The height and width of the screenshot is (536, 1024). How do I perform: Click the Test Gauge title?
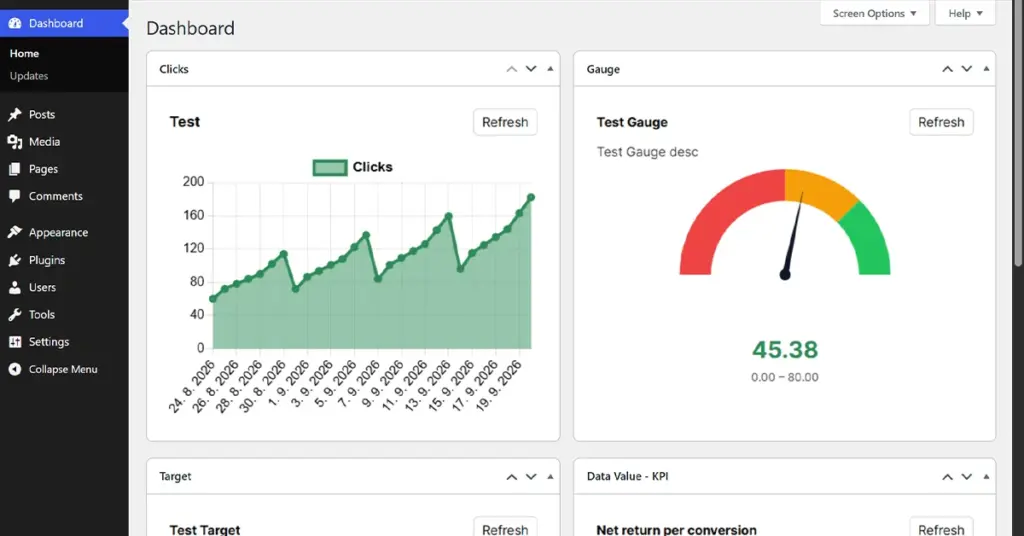pyautogui.click(x=632, y=122)
